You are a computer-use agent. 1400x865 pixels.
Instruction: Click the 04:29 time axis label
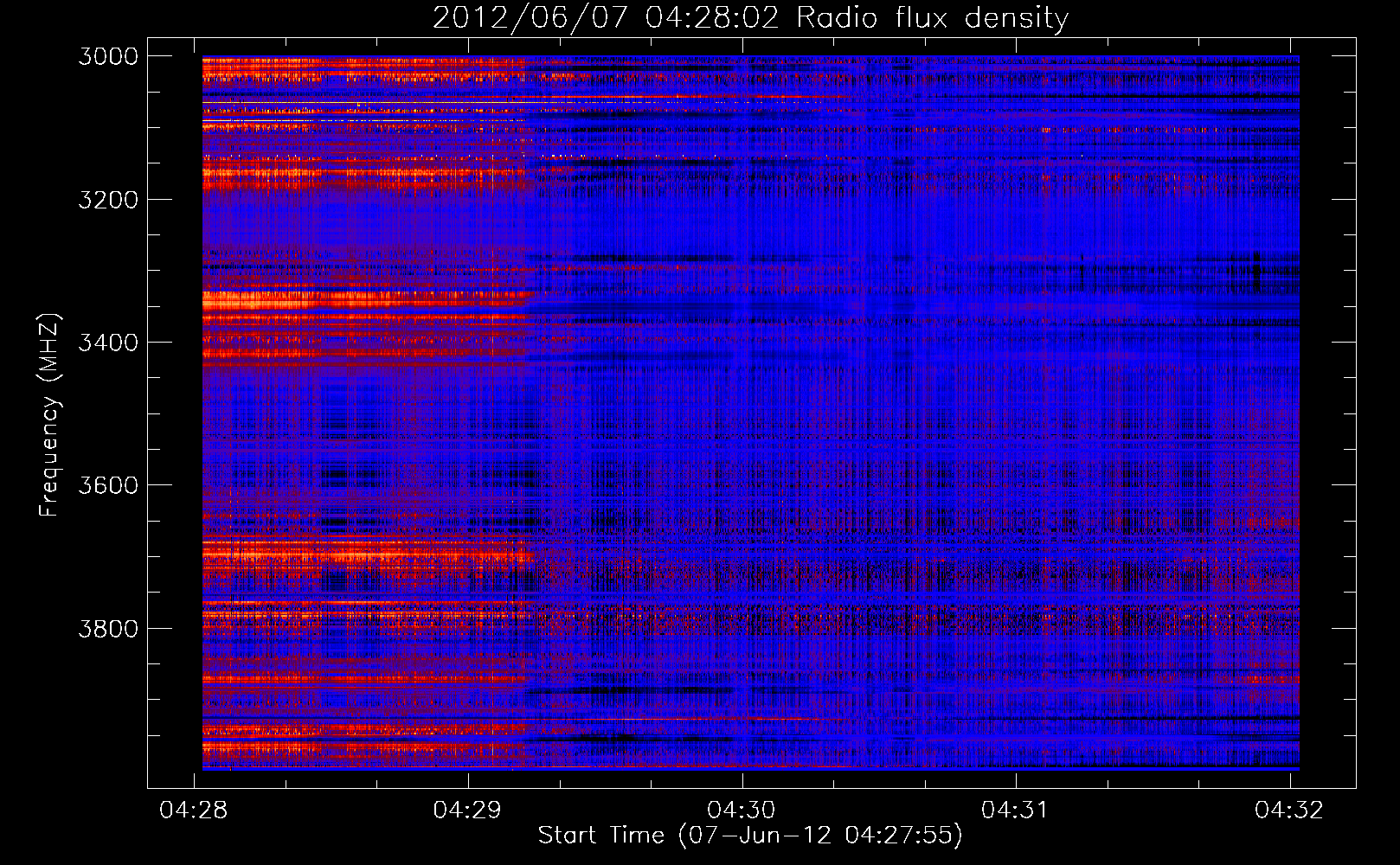(468, 810)
